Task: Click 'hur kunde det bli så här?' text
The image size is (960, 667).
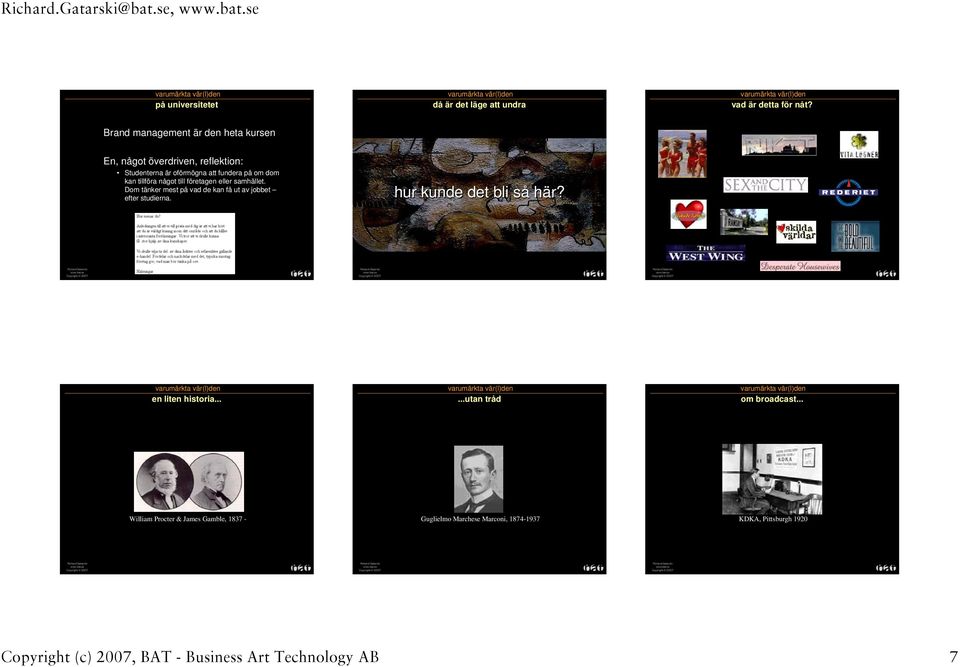Action: coord(479,192)
